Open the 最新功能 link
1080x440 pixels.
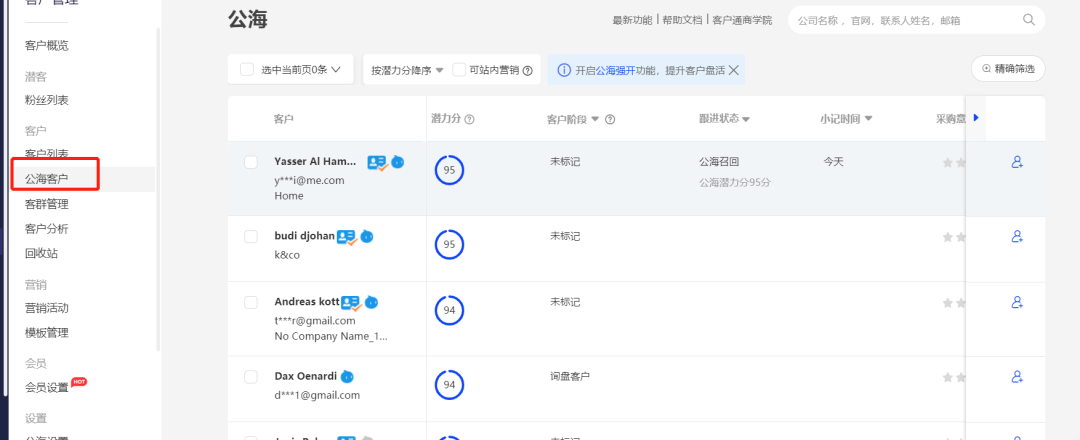point(632,20)
